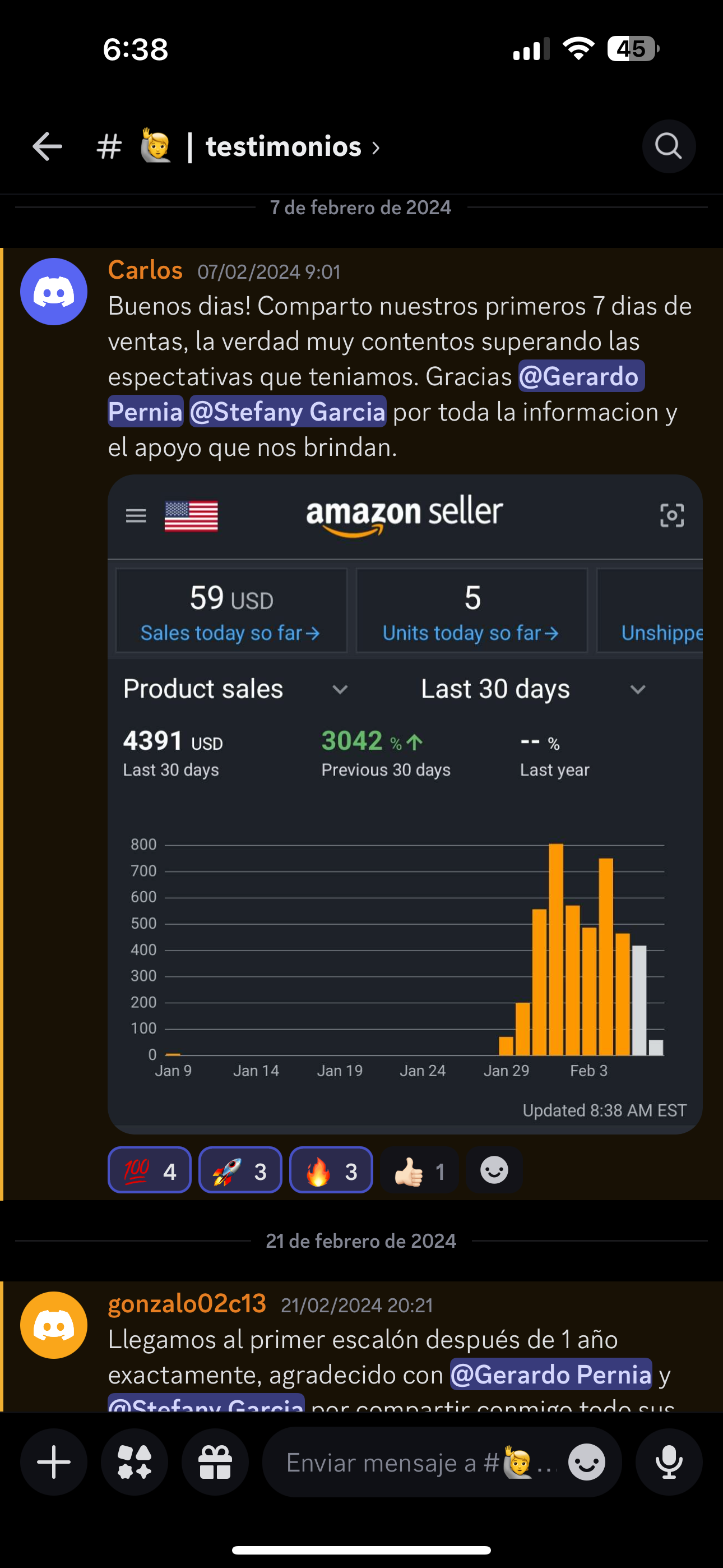Tap the microphone voice message icon
Screen dimensions: 723x1568
pos(669,1462)
